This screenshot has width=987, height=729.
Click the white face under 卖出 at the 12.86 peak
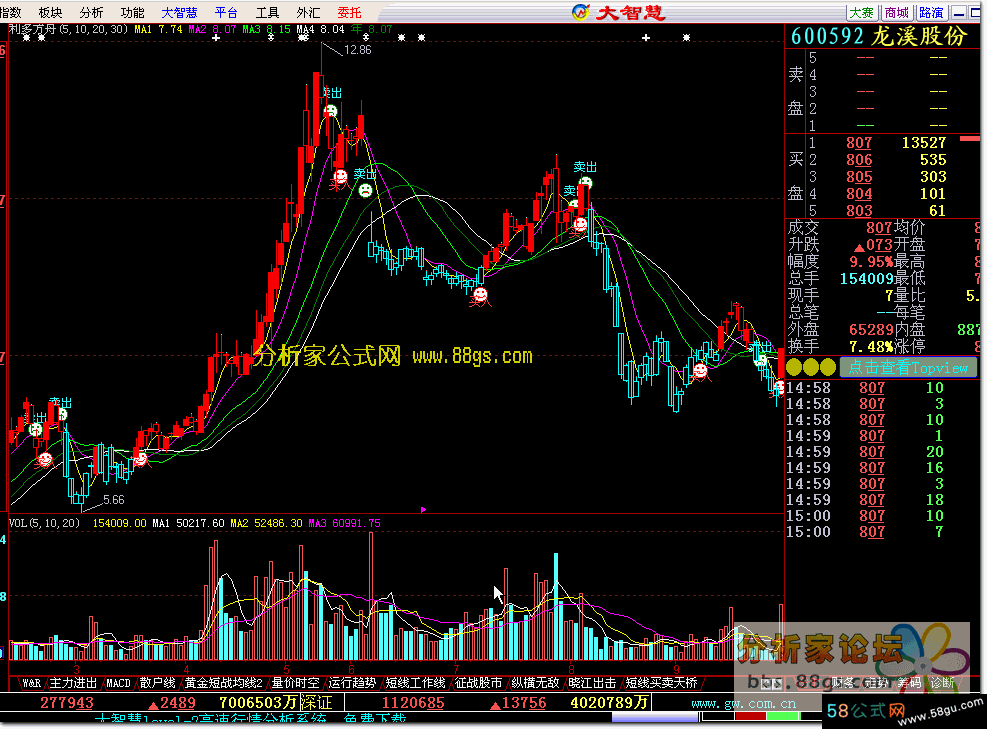pos(330,111)
